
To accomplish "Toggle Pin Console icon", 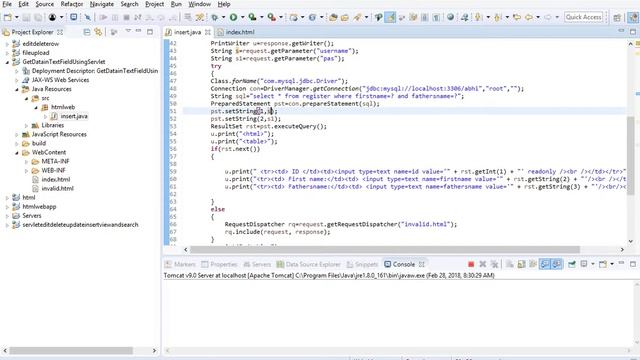I will (572, 264).
